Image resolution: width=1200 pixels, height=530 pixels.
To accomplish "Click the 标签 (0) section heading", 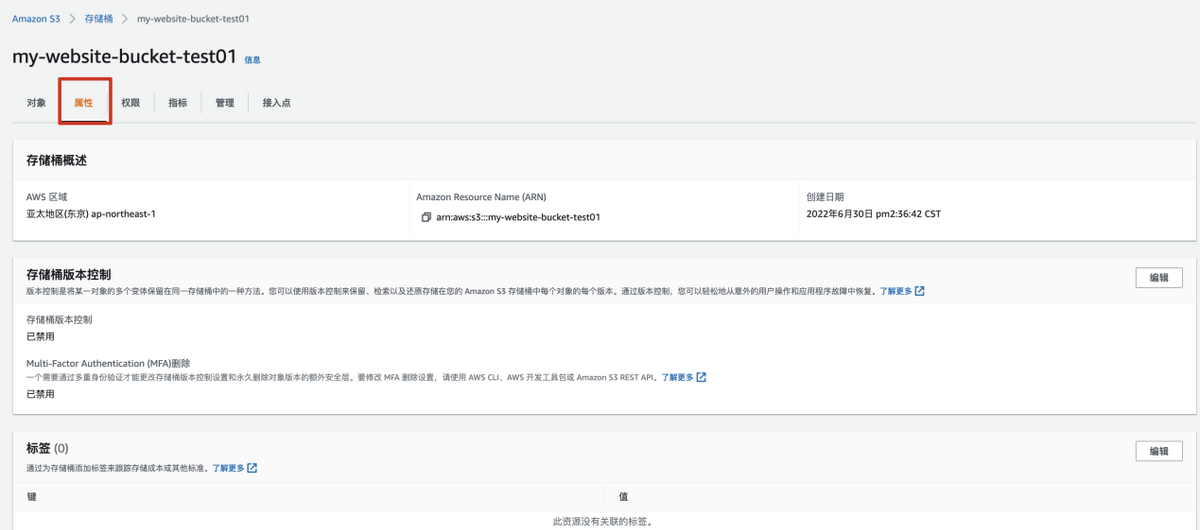I will 47,448.
